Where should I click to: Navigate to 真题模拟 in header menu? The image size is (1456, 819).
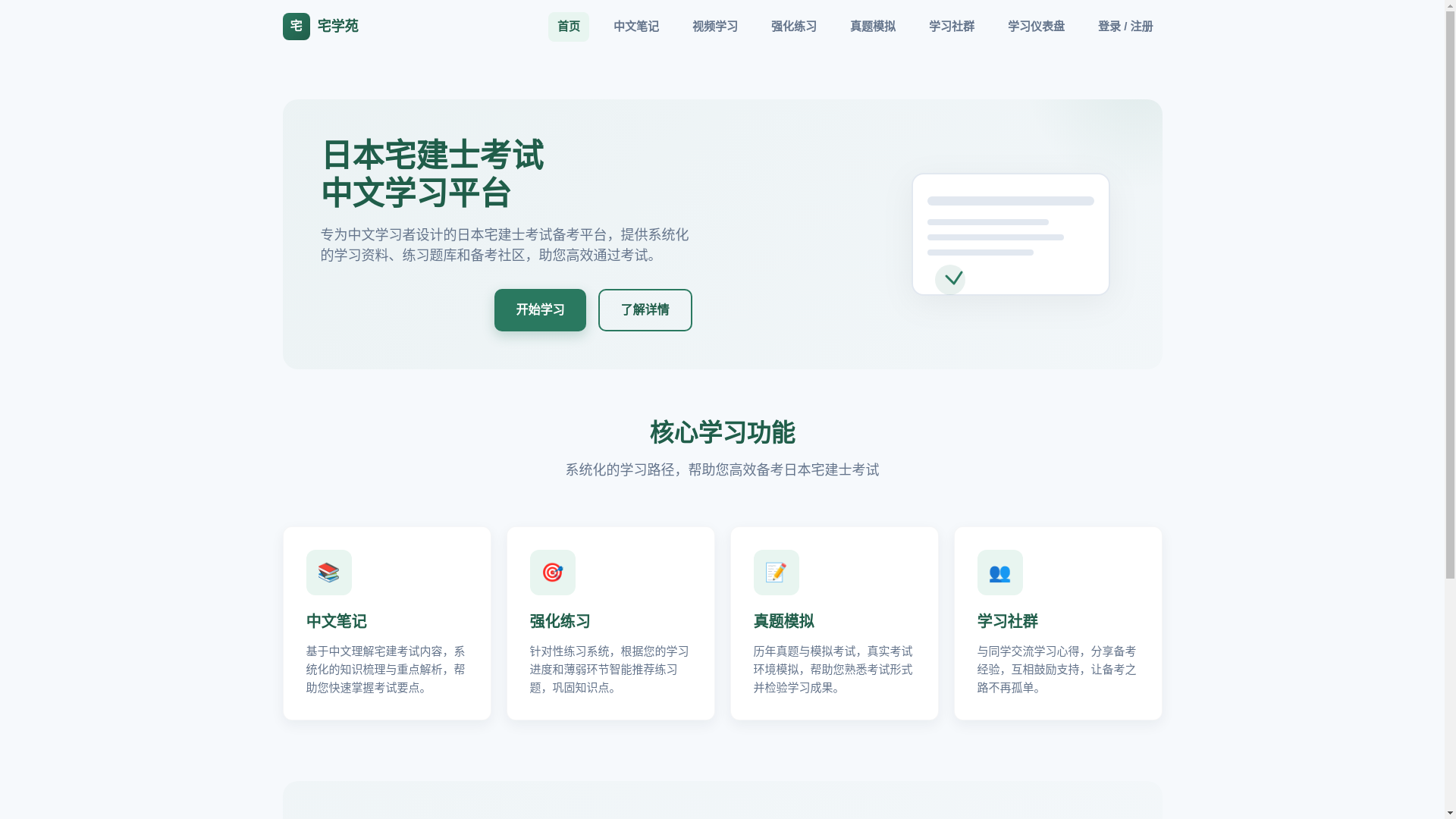872,27
